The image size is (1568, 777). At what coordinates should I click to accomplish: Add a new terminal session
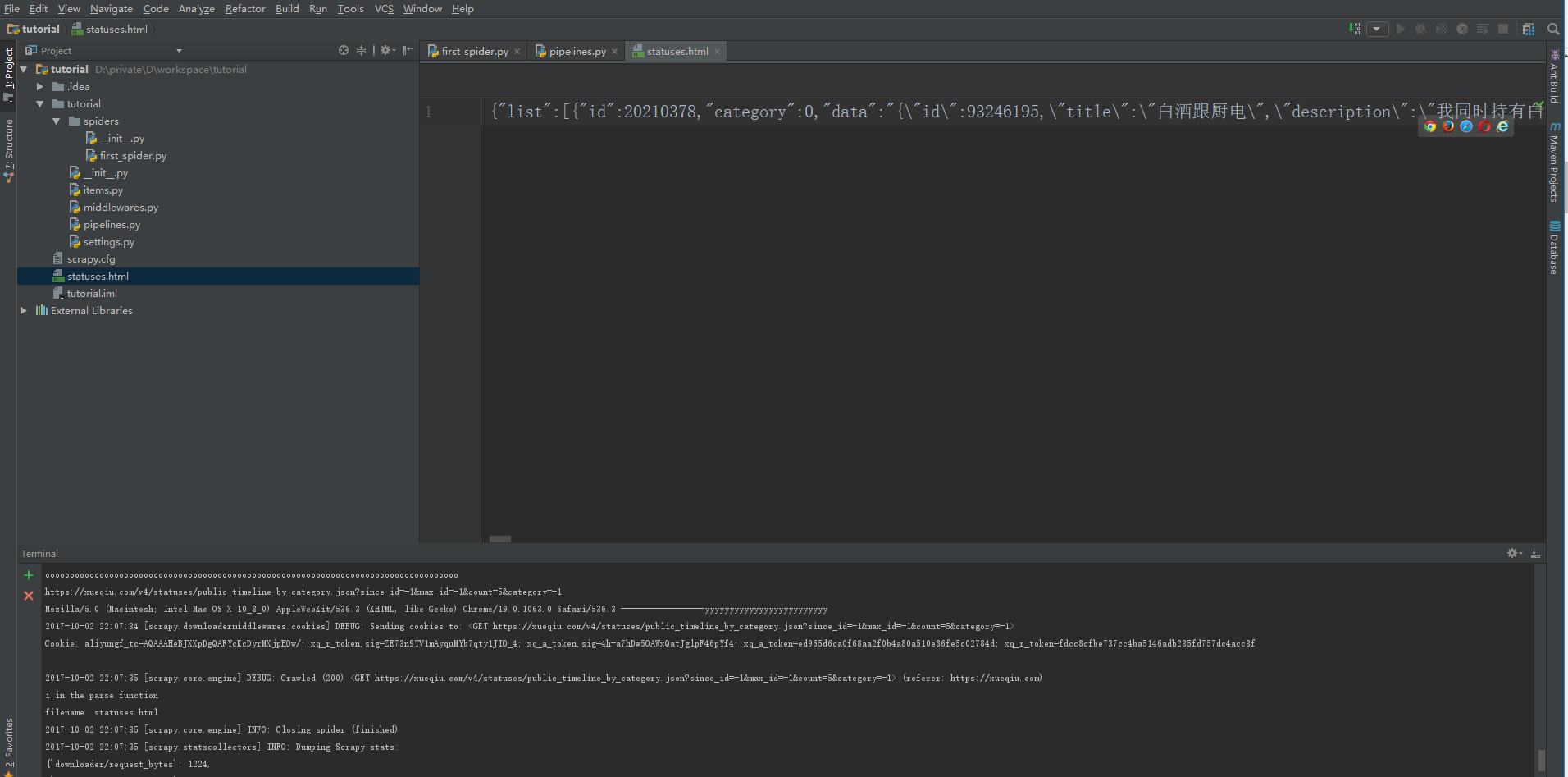(29, 575)
